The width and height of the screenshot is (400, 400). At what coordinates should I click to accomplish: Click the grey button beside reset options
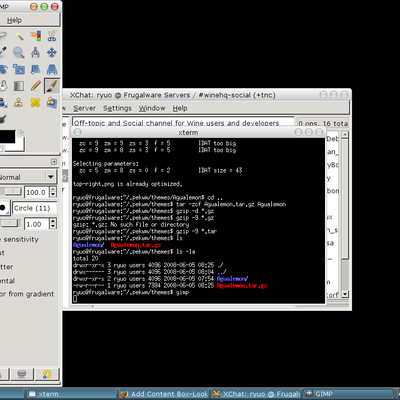coord(22,374)
